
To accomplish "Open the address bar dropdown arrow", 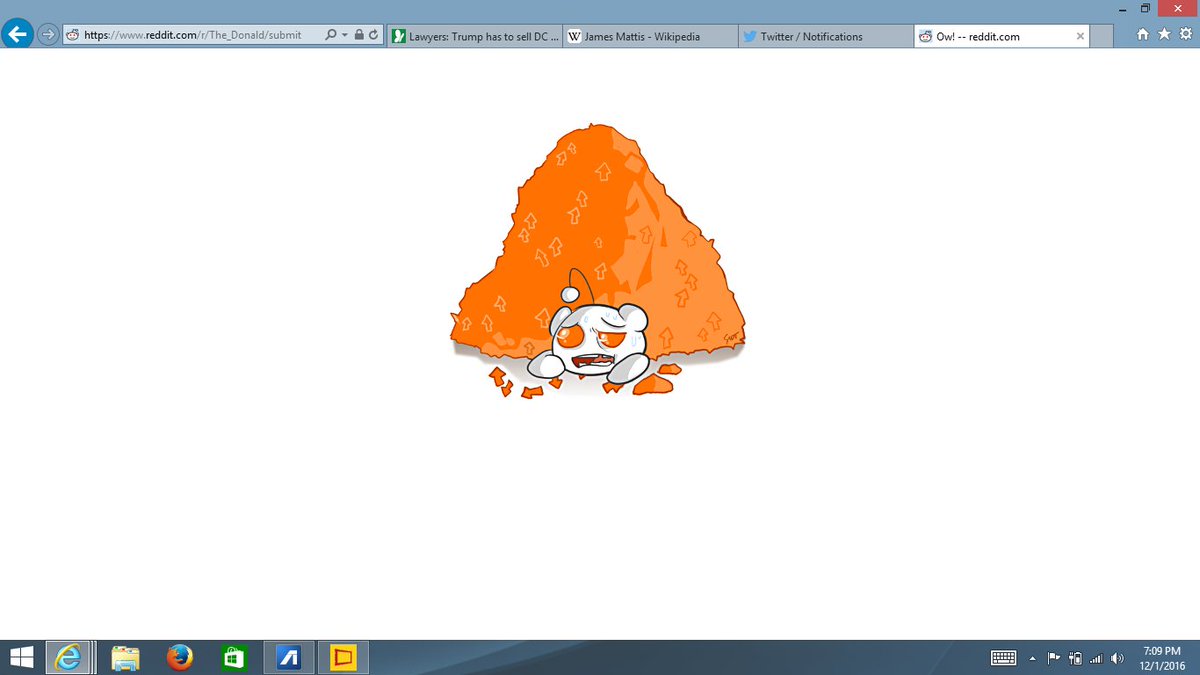I will (x=345, y=35).
